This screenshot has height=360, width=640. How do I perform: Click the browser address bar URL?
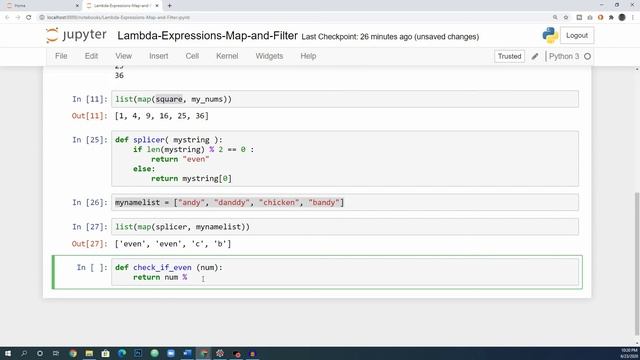118,18
